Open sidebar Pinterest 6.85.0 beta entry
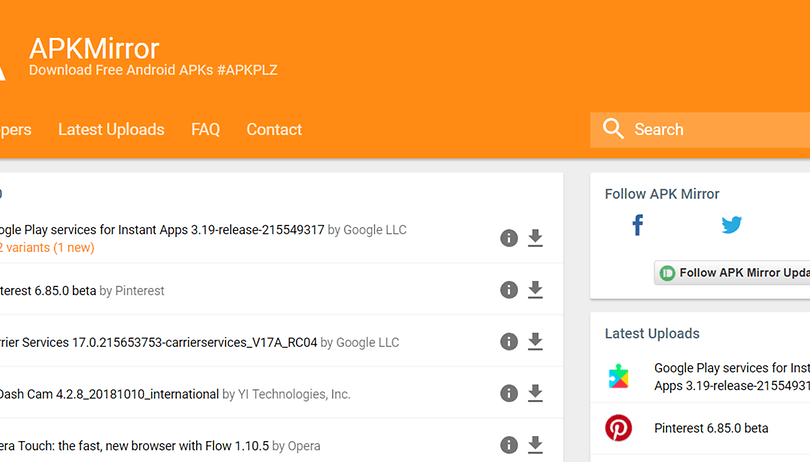This screenshot has height=462, width=810. (x=711, y=428)
